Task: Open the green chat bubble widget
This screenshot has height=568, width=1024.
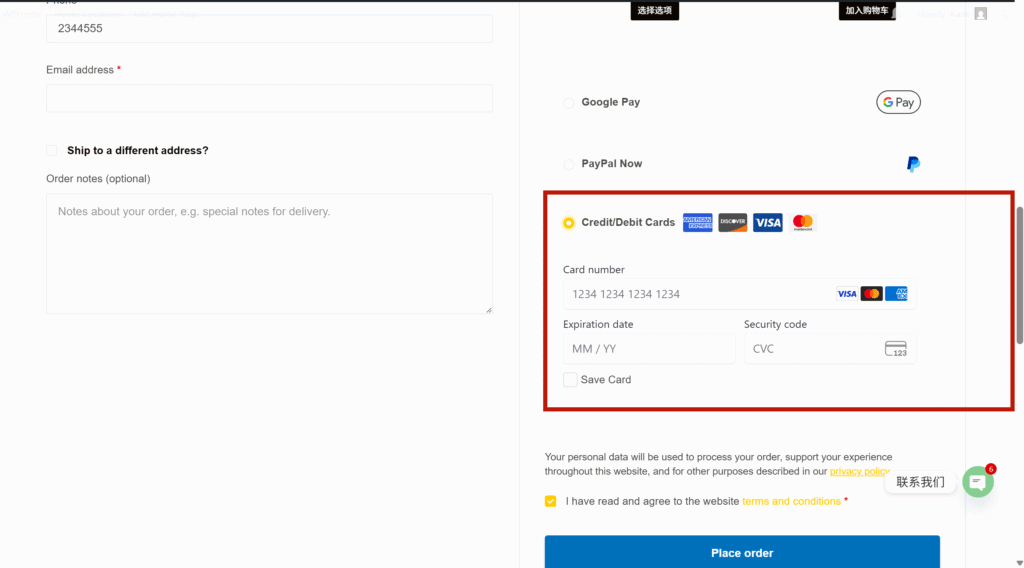Action: click(x=978, y=482)
